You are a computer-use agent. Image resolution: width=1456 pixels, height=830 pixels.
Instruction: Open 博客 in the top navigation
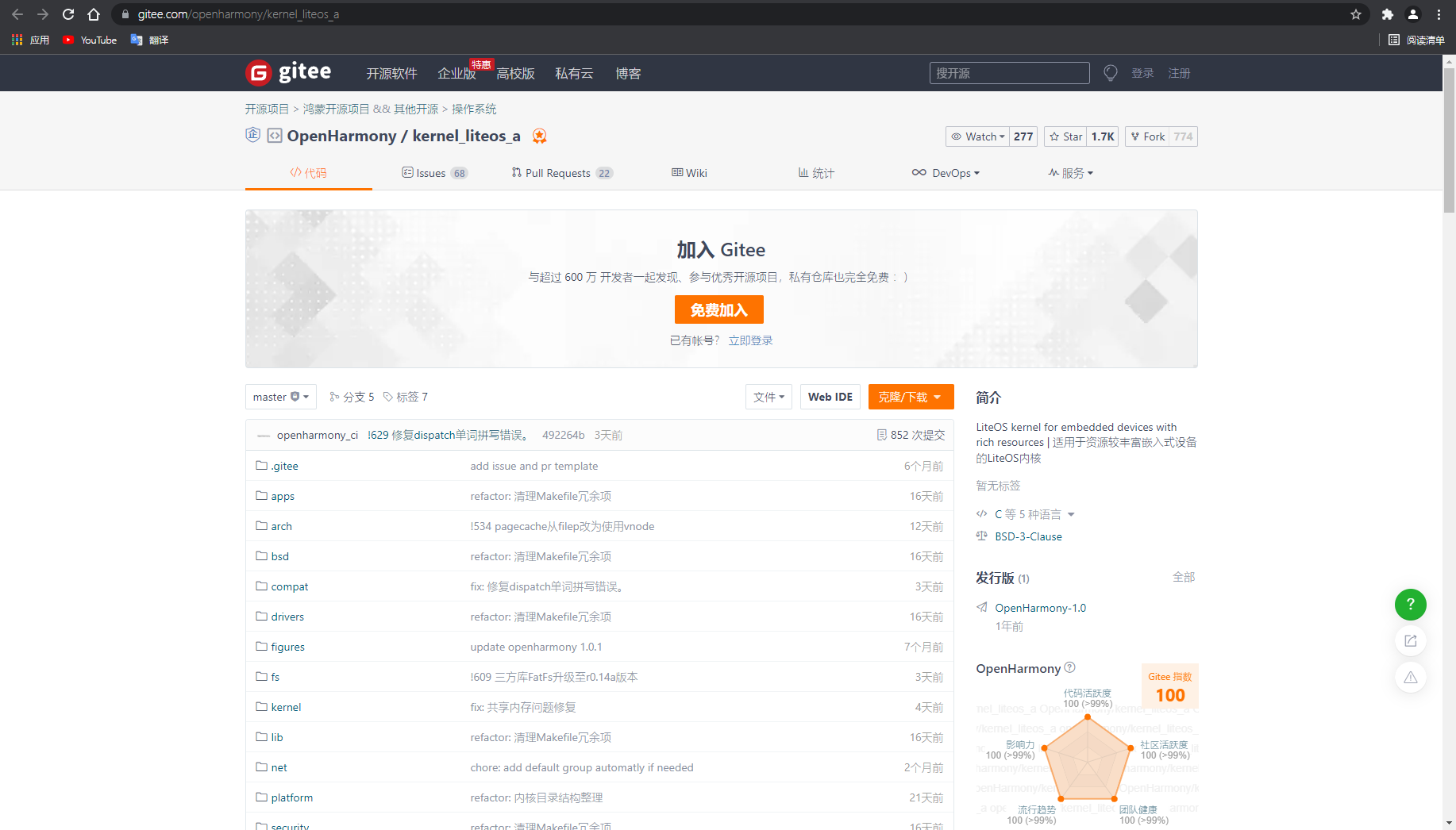point(628,73)
